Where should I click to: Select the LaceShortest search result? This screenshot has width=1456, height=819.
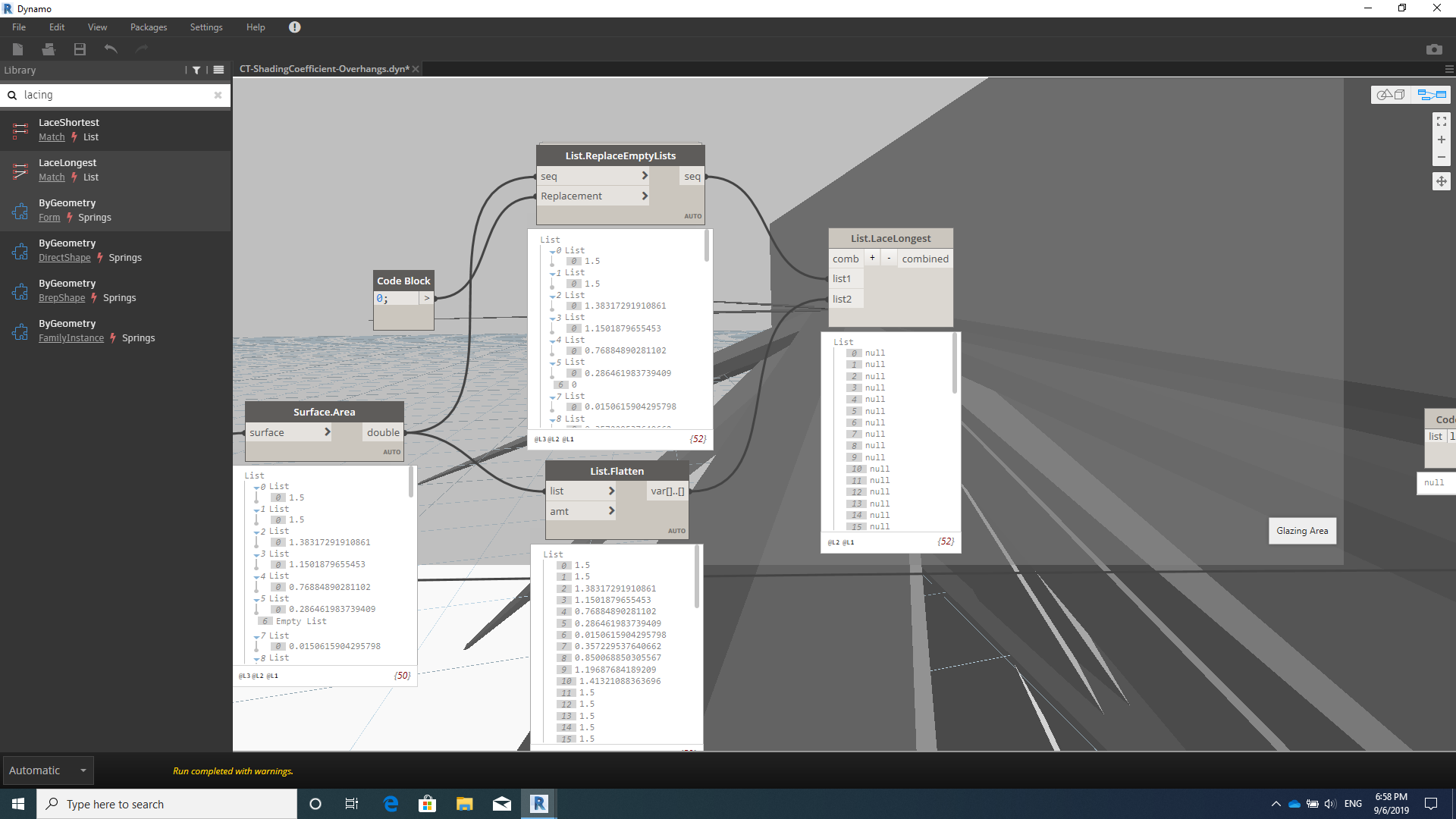pyautogui.click(x=115, y=130)
